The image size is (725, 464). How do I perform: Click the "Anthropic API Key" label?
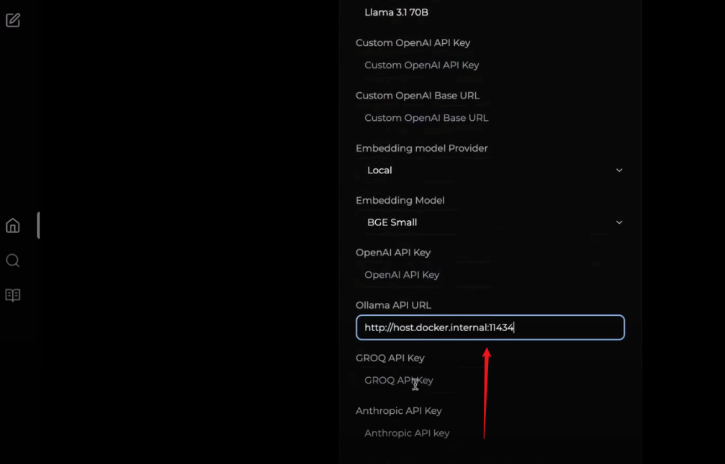point(399,411)
